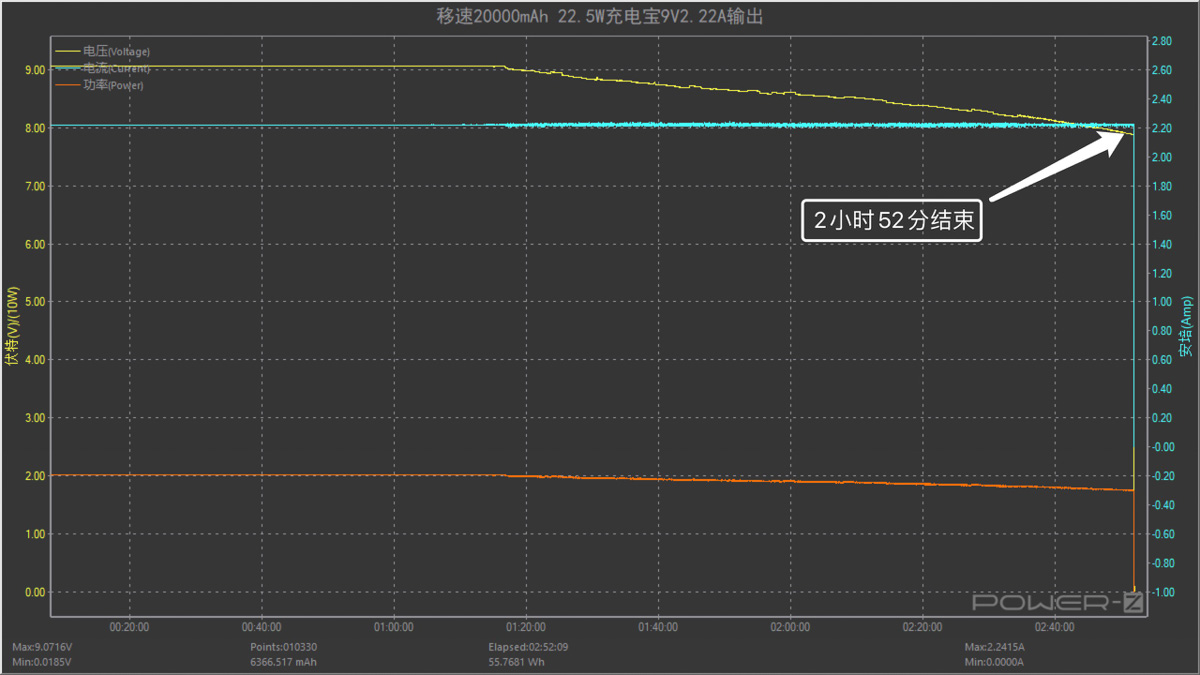
Task: Click the 00:20:00 time axis marker
Action: [129, 627]
